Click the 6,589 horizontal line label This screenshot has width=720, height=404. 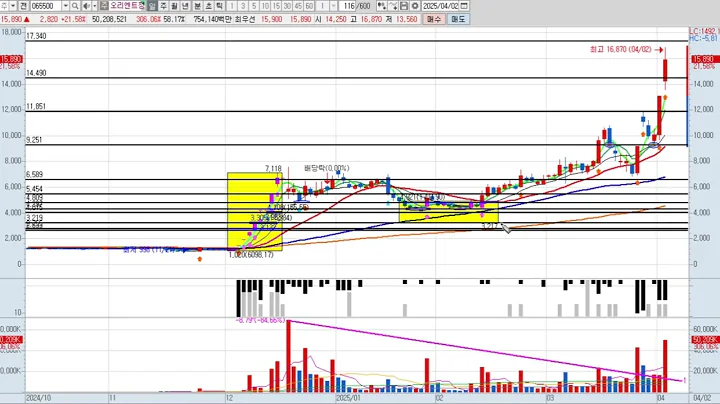[34, 174]
